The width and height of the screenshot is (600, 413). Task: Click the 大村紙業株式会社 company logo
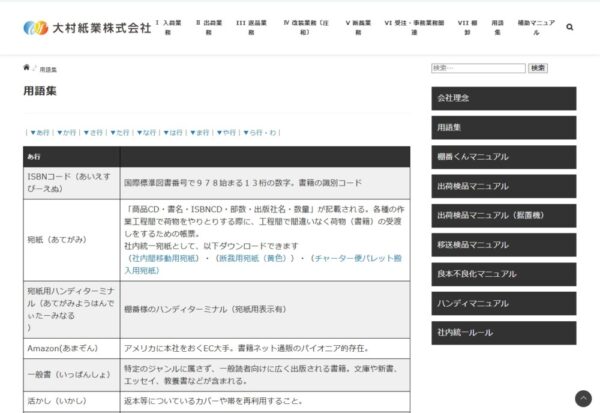[87, 27]
